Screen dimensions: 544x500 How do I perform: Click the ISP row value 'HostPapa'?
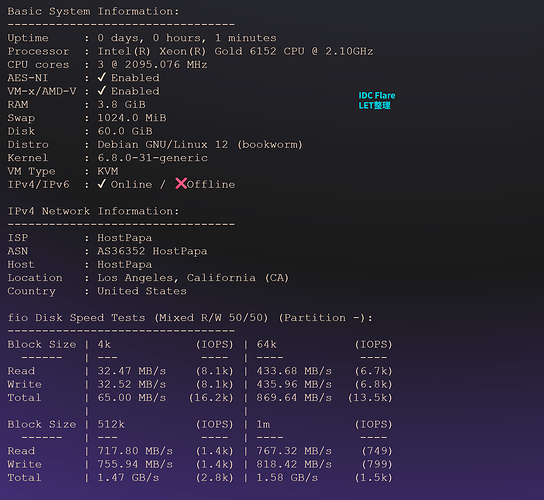point(125,238)
